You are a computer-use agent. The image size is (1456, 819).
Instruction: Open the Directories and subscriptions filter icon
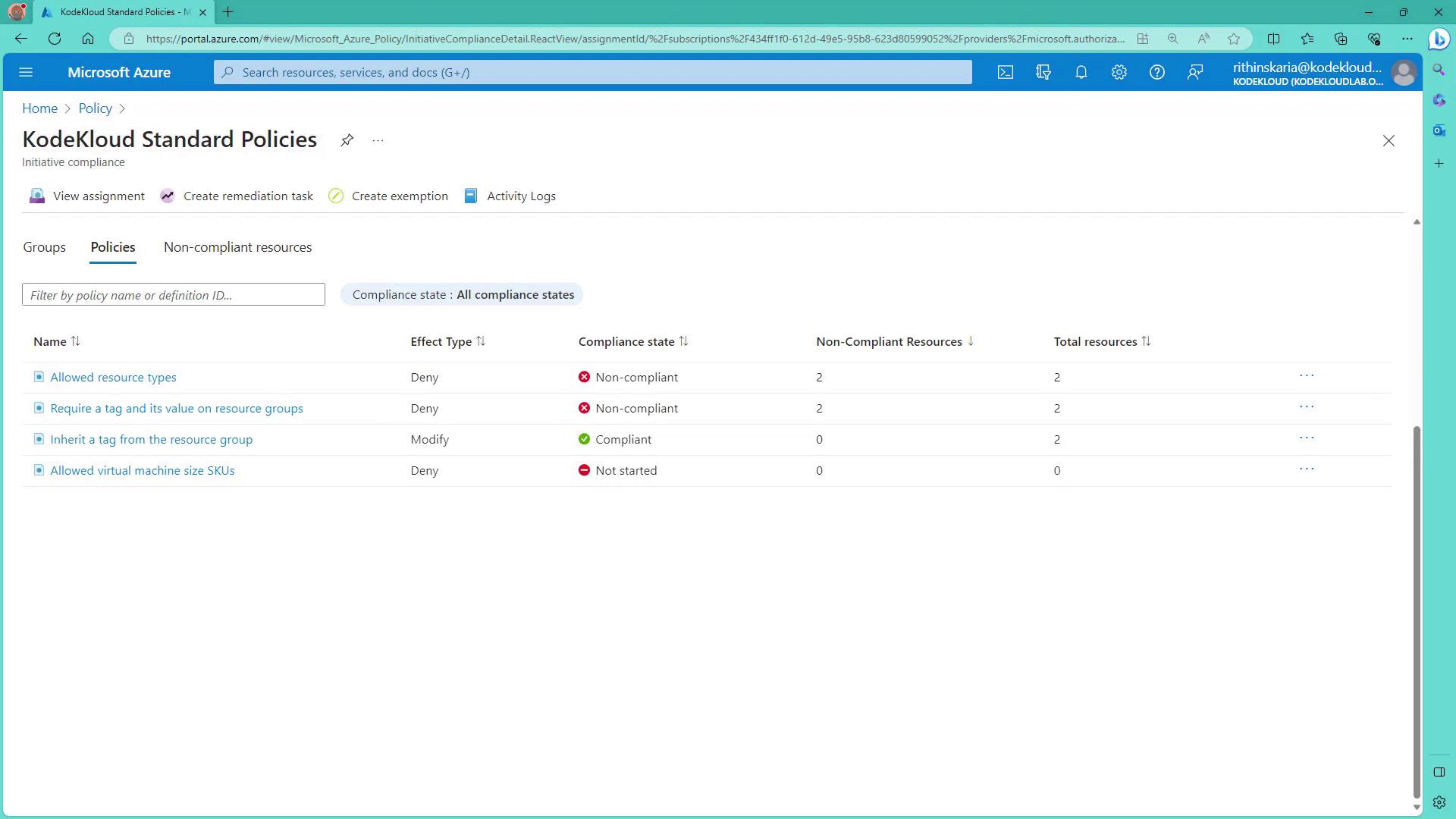[x=1043, y=72]
